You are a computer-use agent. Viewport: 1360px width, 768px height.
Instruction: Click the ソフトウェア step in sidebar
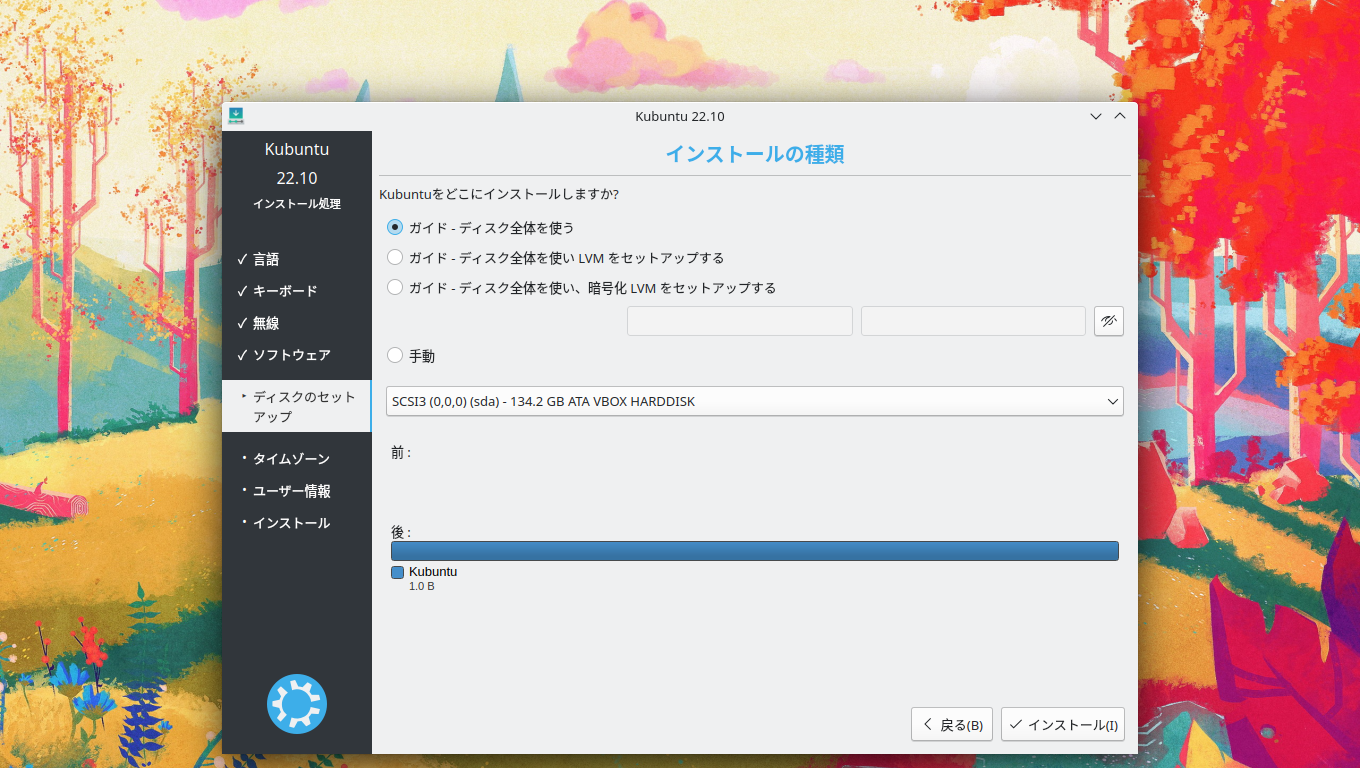(291, 355)
